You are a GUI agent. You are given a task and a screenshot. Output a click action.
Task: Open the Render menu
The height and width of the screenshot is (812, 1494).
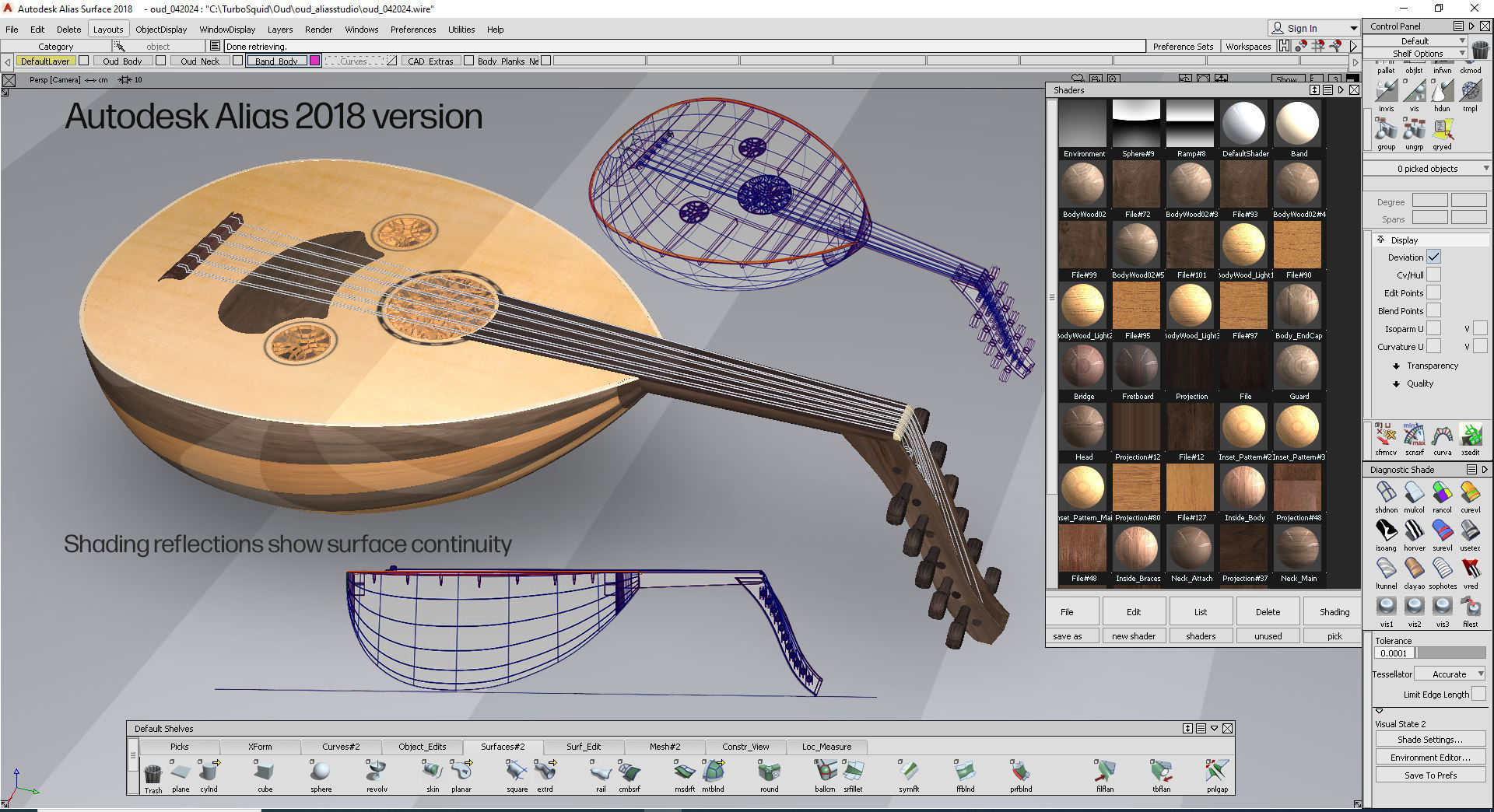(x=318, y=30)
